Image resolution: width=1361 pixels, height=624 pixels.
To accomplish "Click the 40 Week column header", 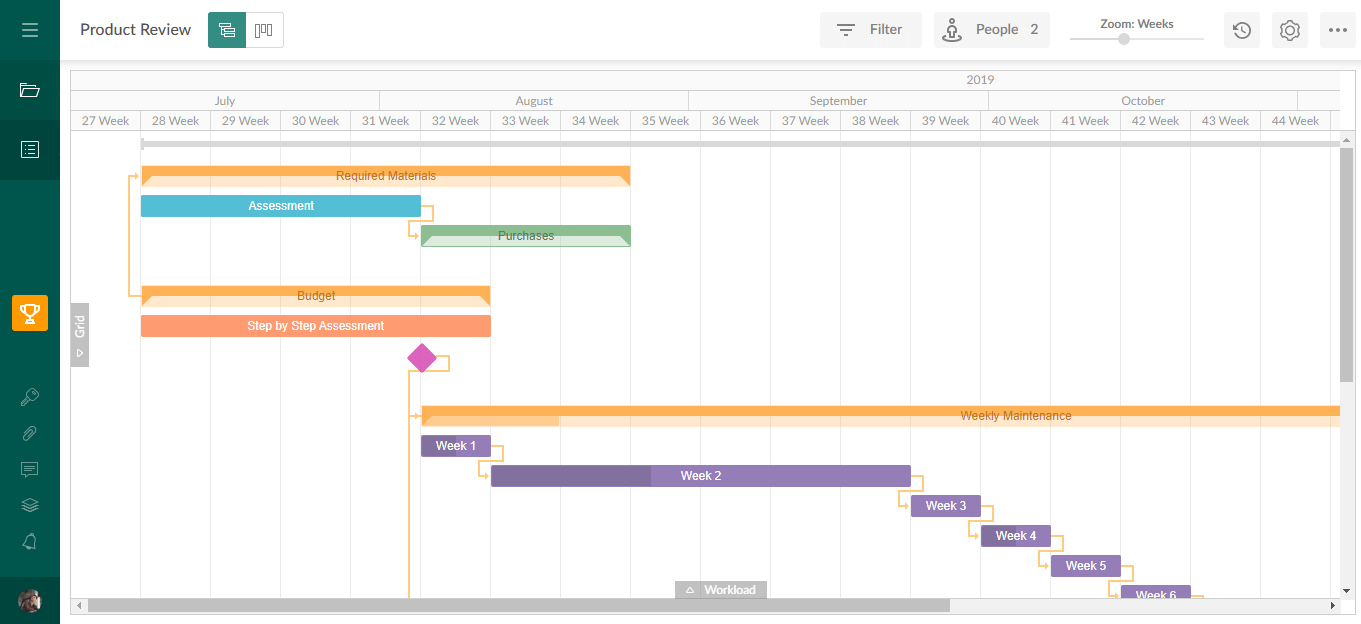I will coord(1016,121).
